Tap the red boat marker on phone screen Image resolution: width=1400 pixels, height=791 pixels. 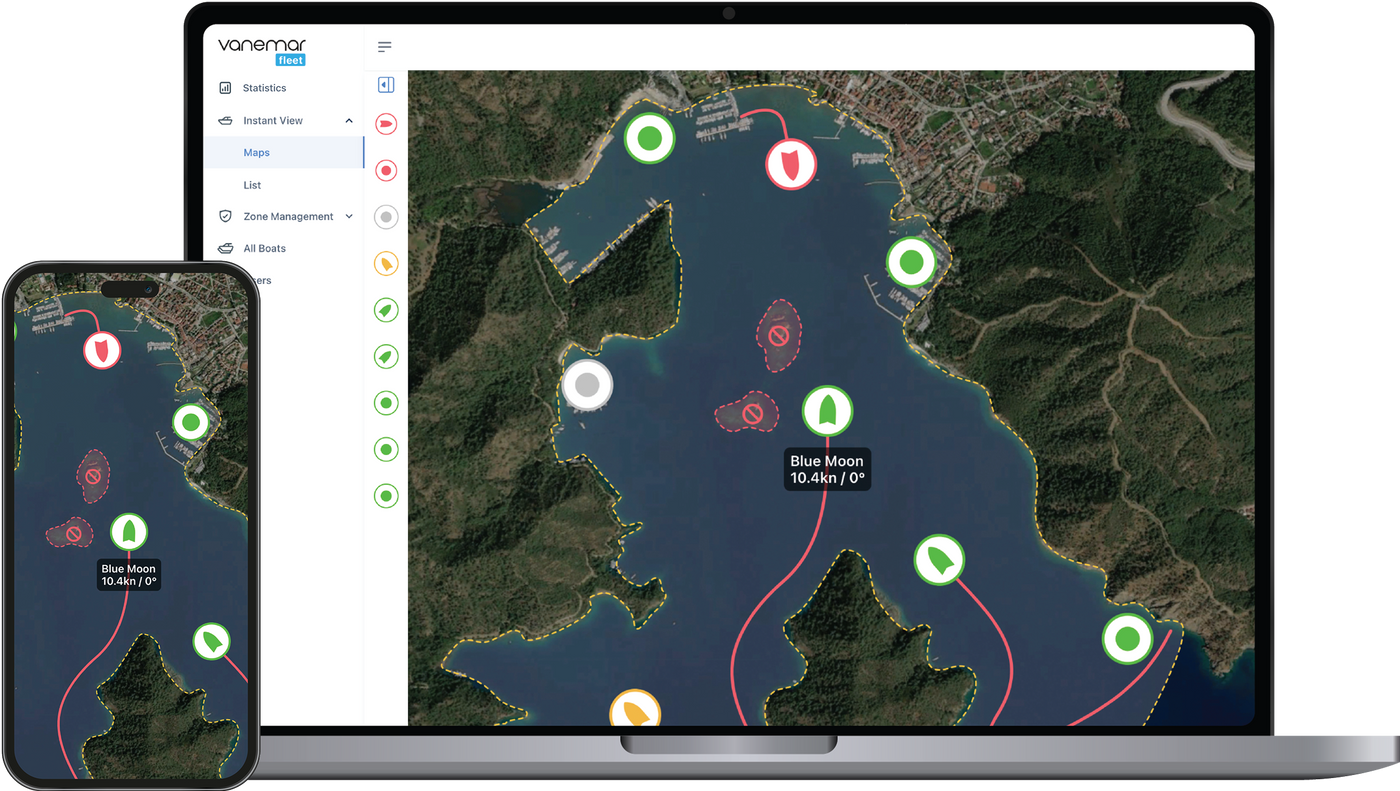pyautogui.click(x=101, y=351)
